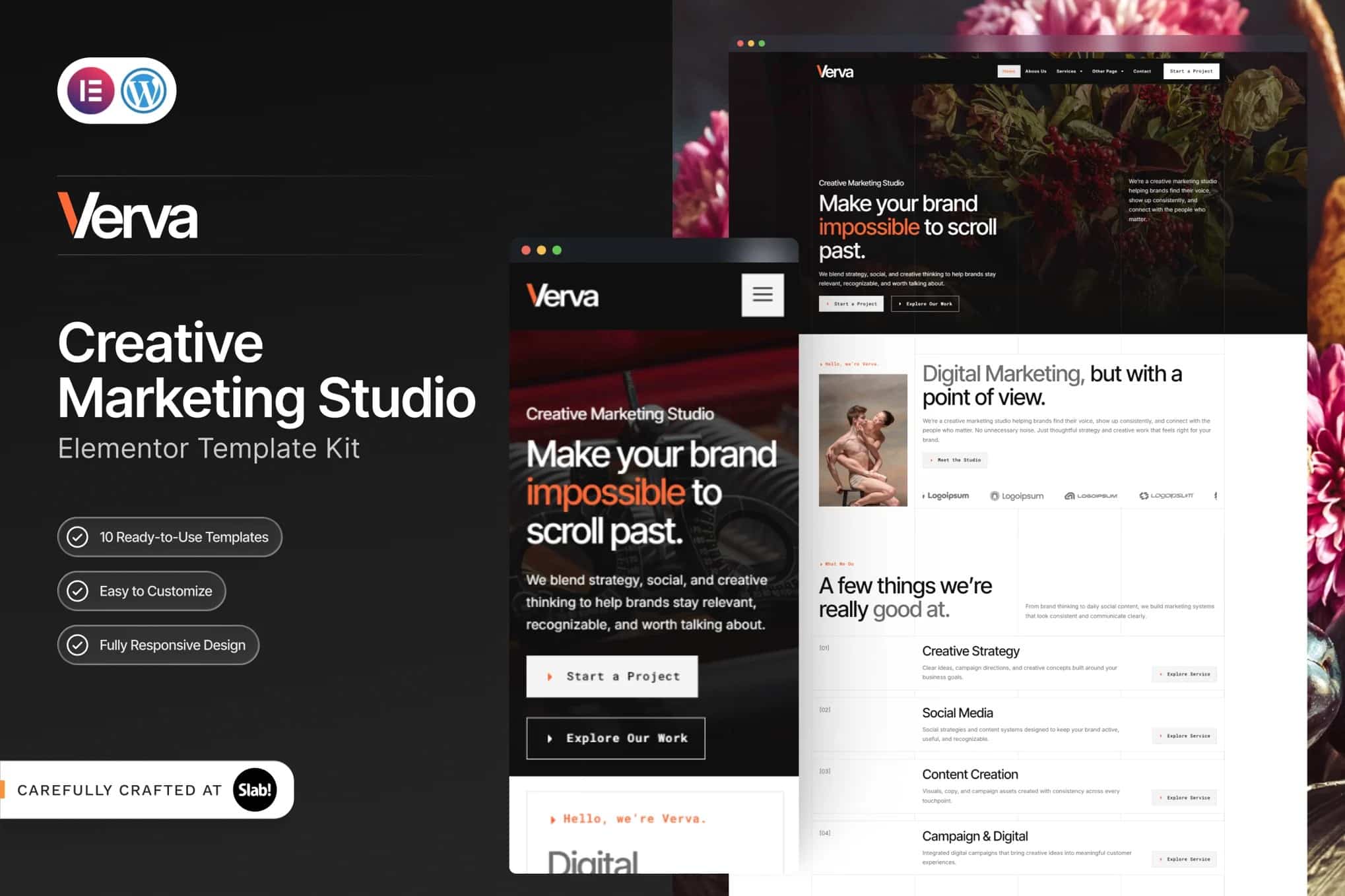The image size is (1345, 896).
Task: Expand the Services dropdown in desktop navbar
Action: pos(1069,71)
